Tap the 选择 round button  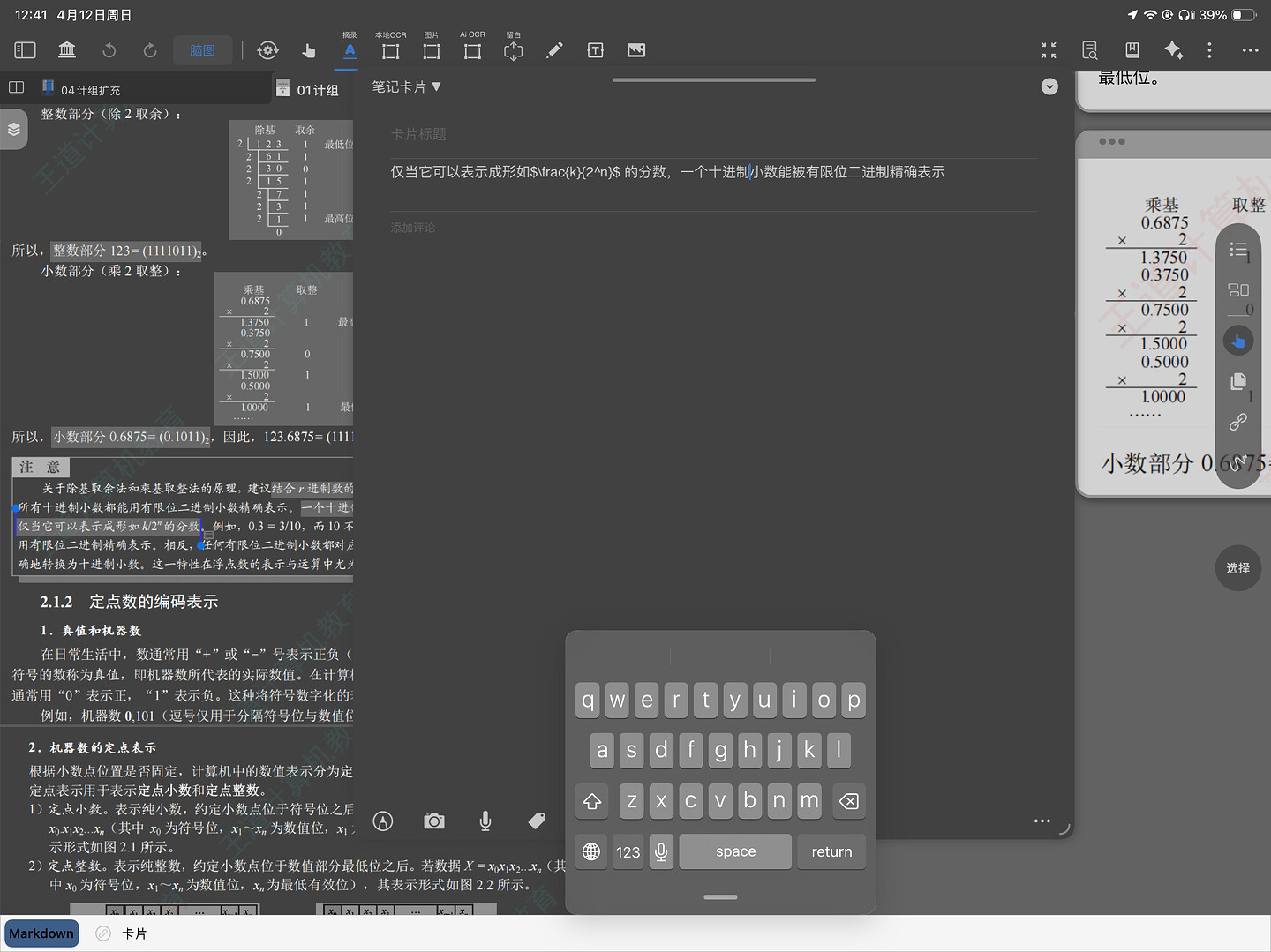[x=1237, y=568]
